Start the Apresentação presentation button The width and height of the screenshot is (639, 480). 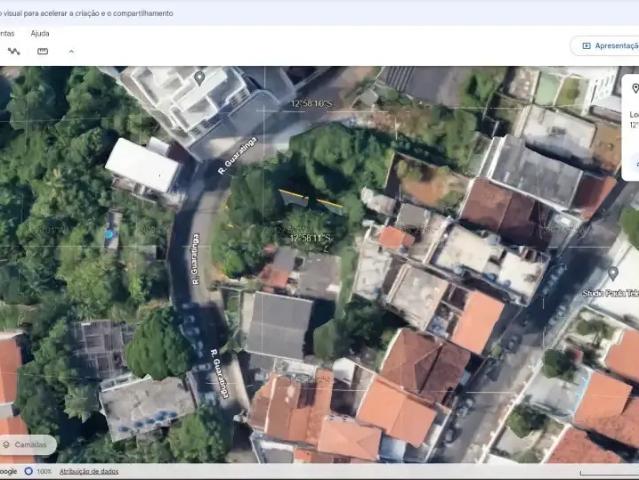[x=607, y=46]
